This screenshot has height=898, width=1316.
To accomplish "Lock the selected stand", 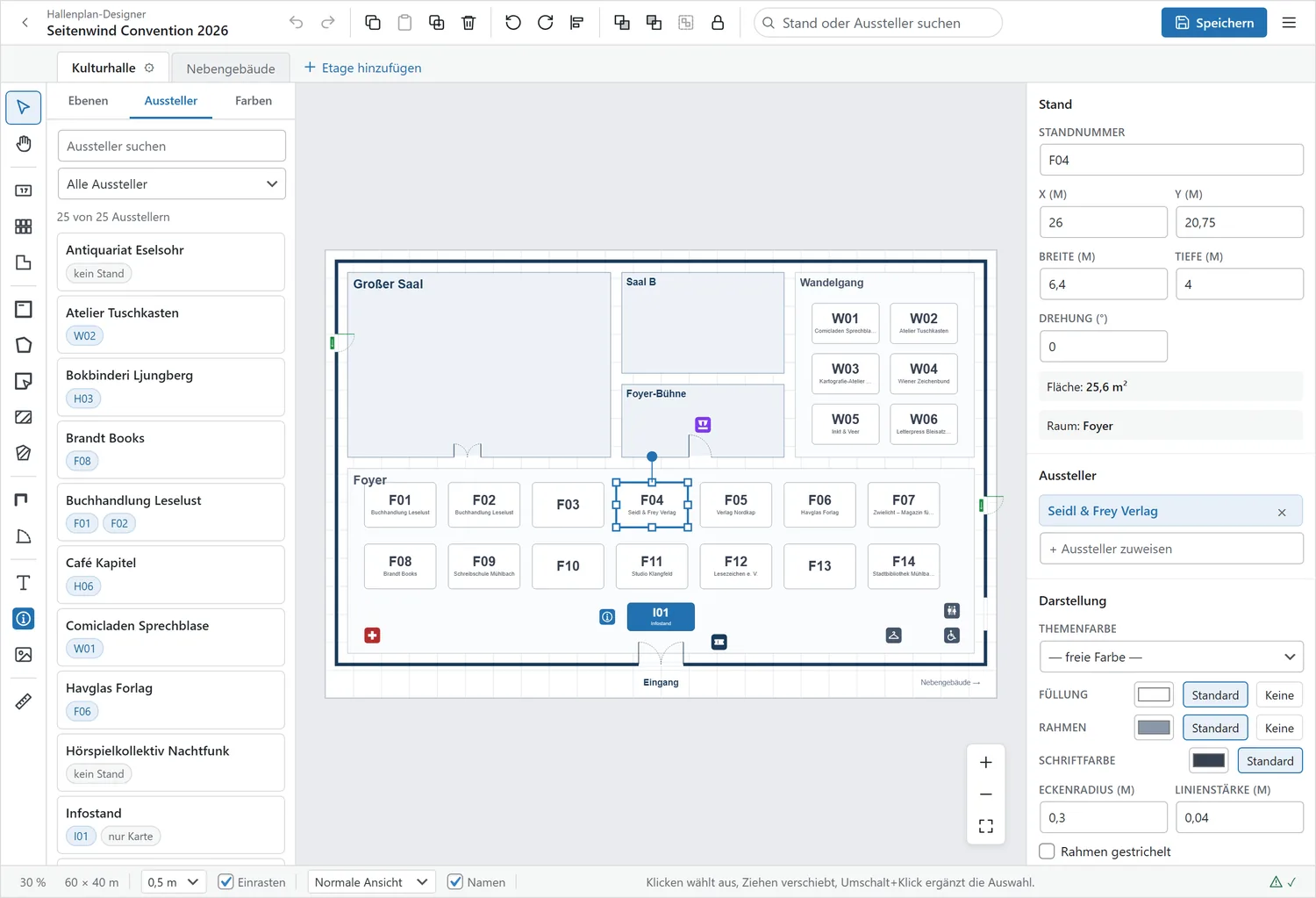I will point(718,23).
